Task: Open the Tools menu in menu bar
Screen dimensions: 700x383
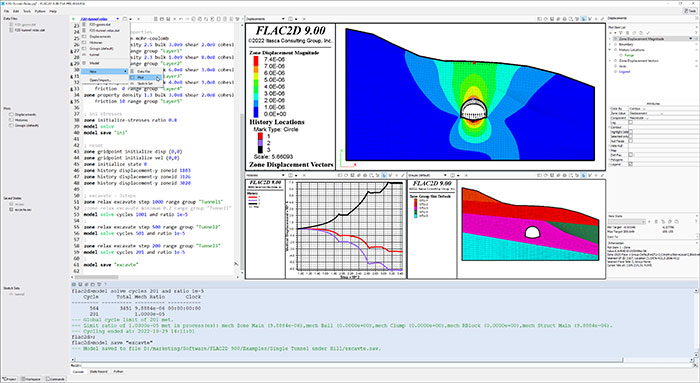Action: coord(27,11)
